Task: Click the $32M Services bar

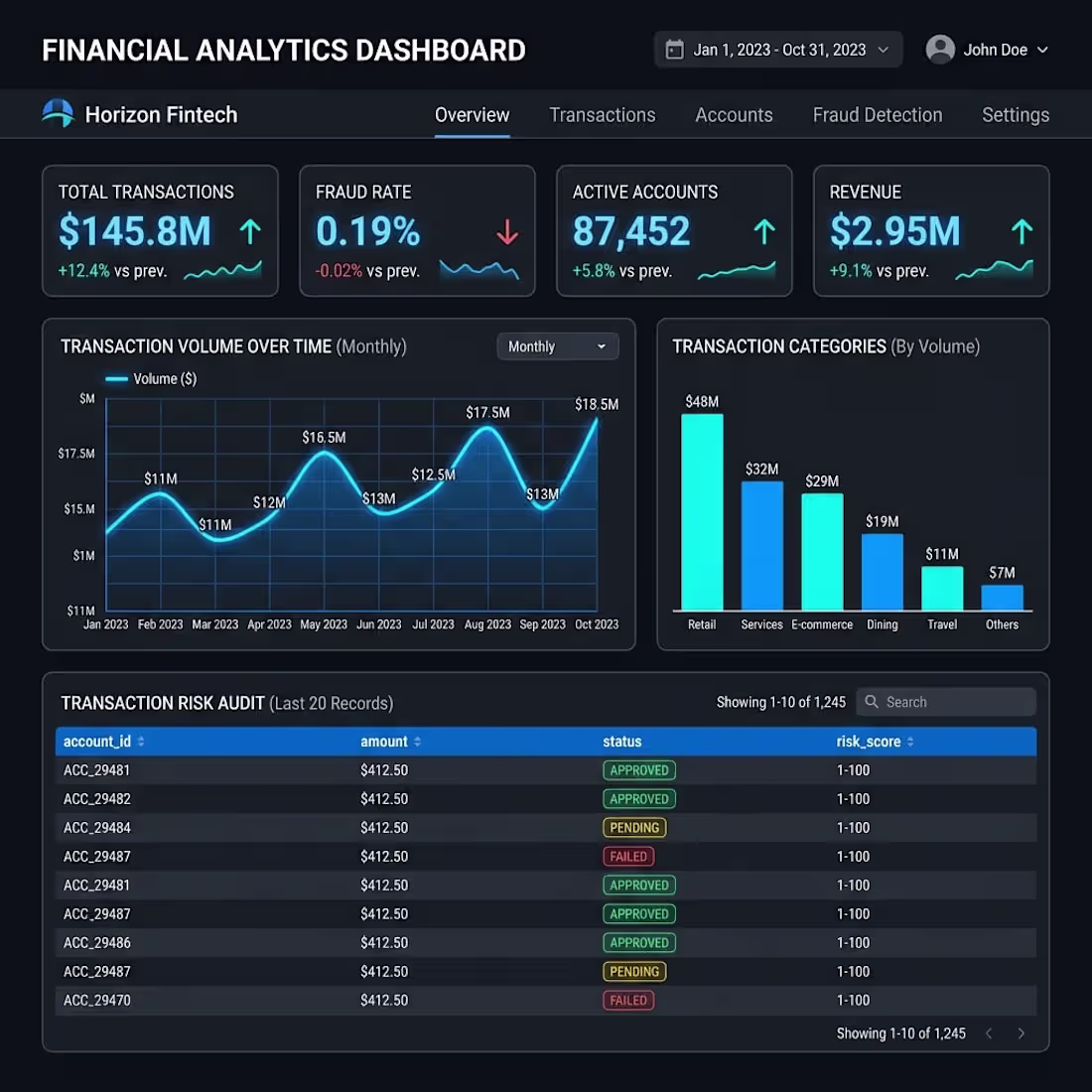Action: point(761,546)
